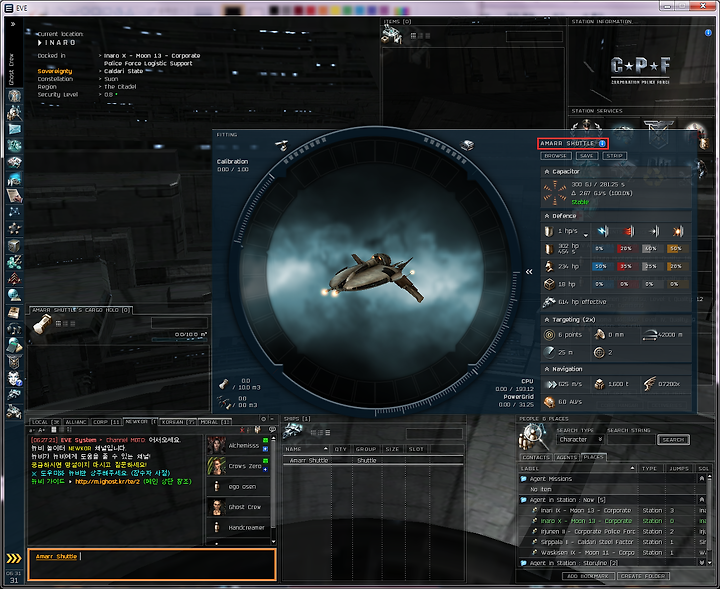
Task: Switch to the MORAL chat tab
Action: tap(214, 421)
